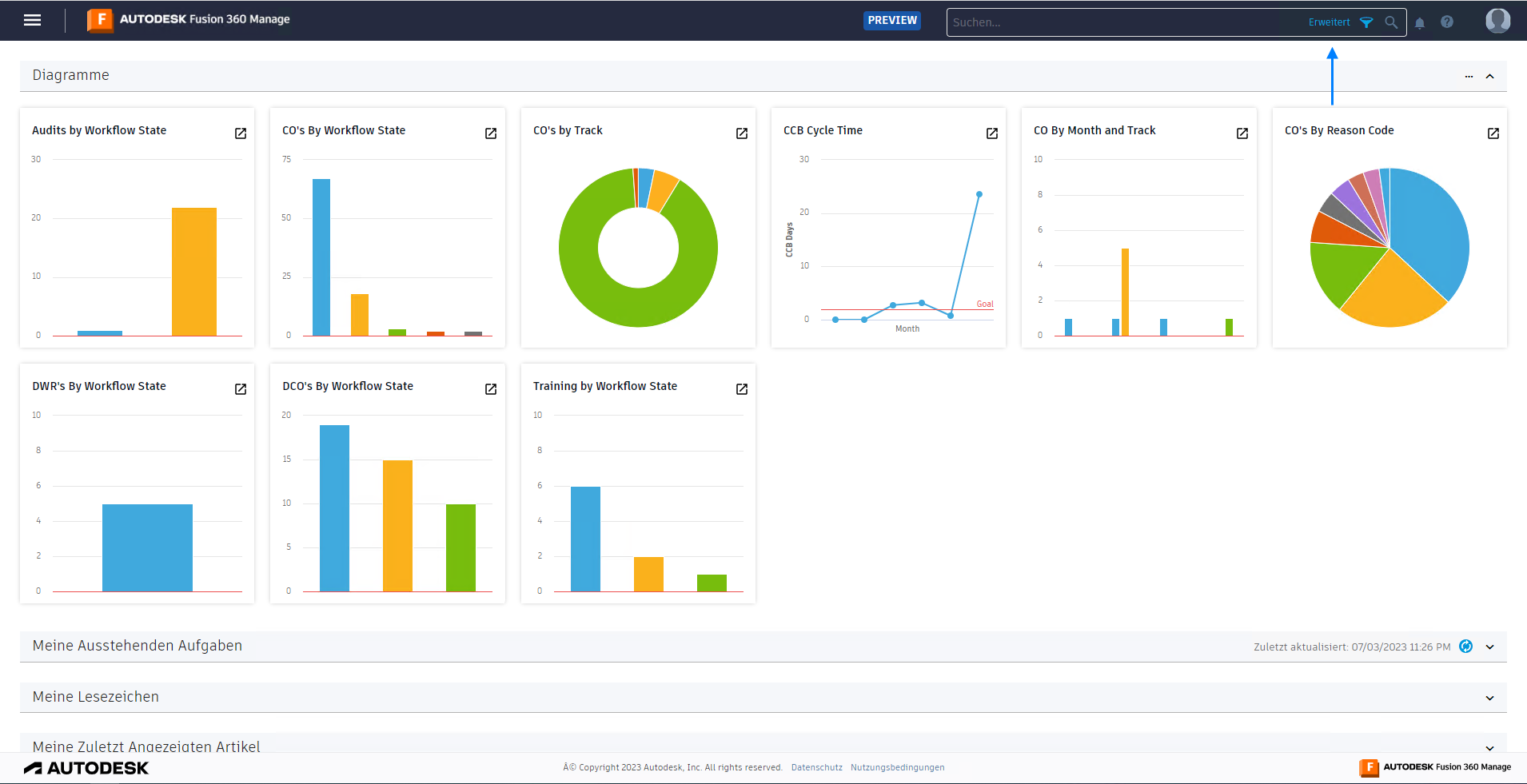
Task: Click the Autodesk logo in footer
Action: click(86, 768)
